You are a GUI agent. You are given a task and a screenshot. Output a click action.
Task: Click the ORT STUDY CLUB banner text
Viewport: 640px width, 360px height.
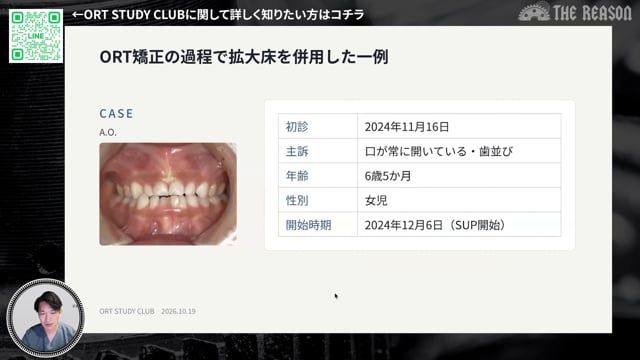(218, 15)
